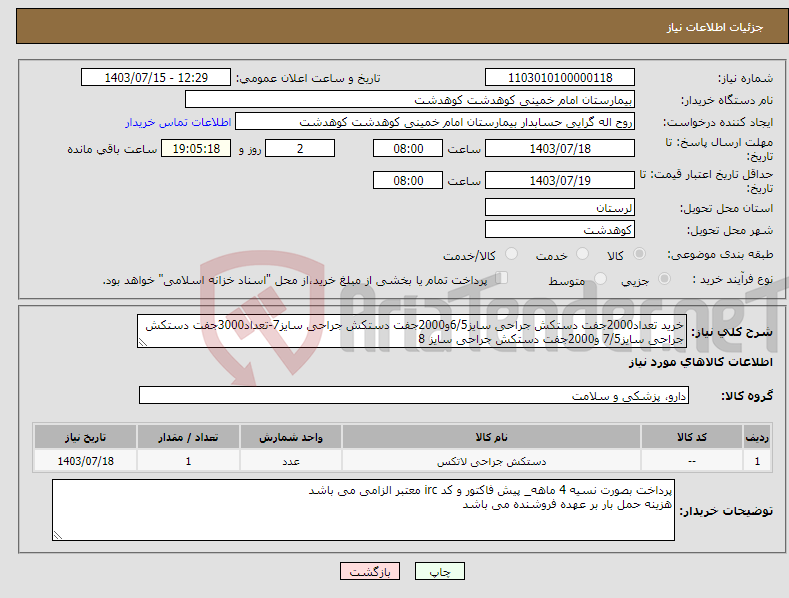Click the deadline hour 08:00 field beside 1403/07/18
Image resolution: width=789 pixels, height=598 pixels.
pyautogui.click(x=408, y=148)
